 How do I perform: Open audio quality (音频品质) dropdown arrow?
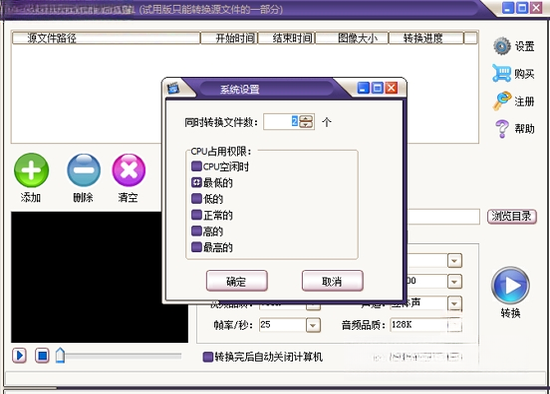coord(455,325)
